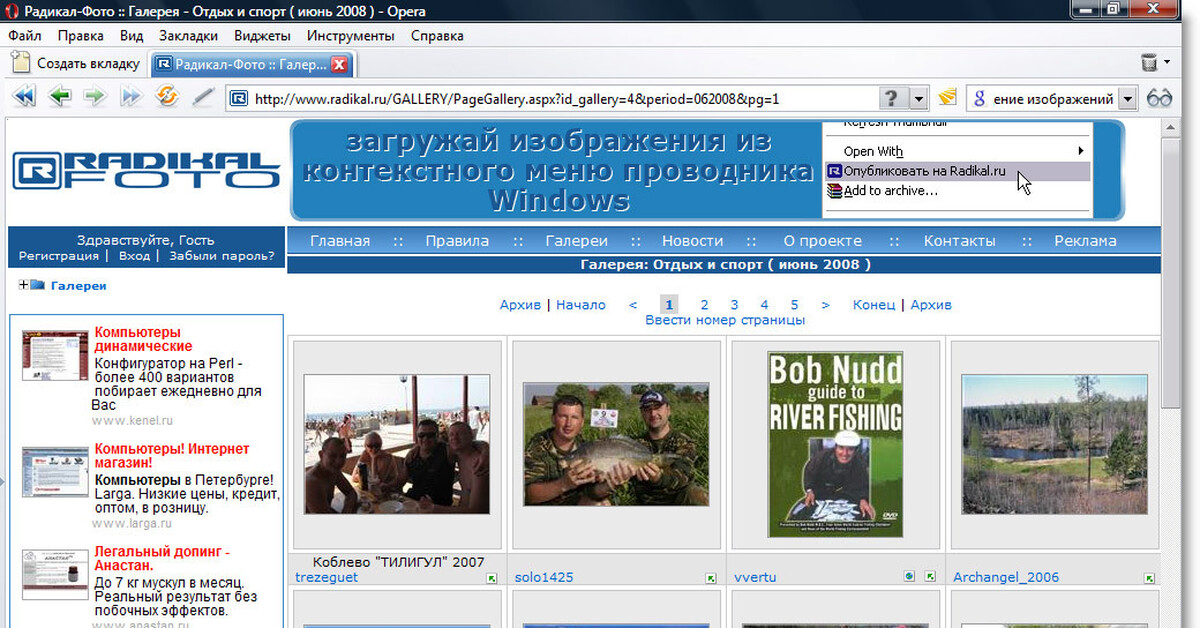Click the wand icon next to reload
Screen dimensions: 1200x628
[203, 97]
